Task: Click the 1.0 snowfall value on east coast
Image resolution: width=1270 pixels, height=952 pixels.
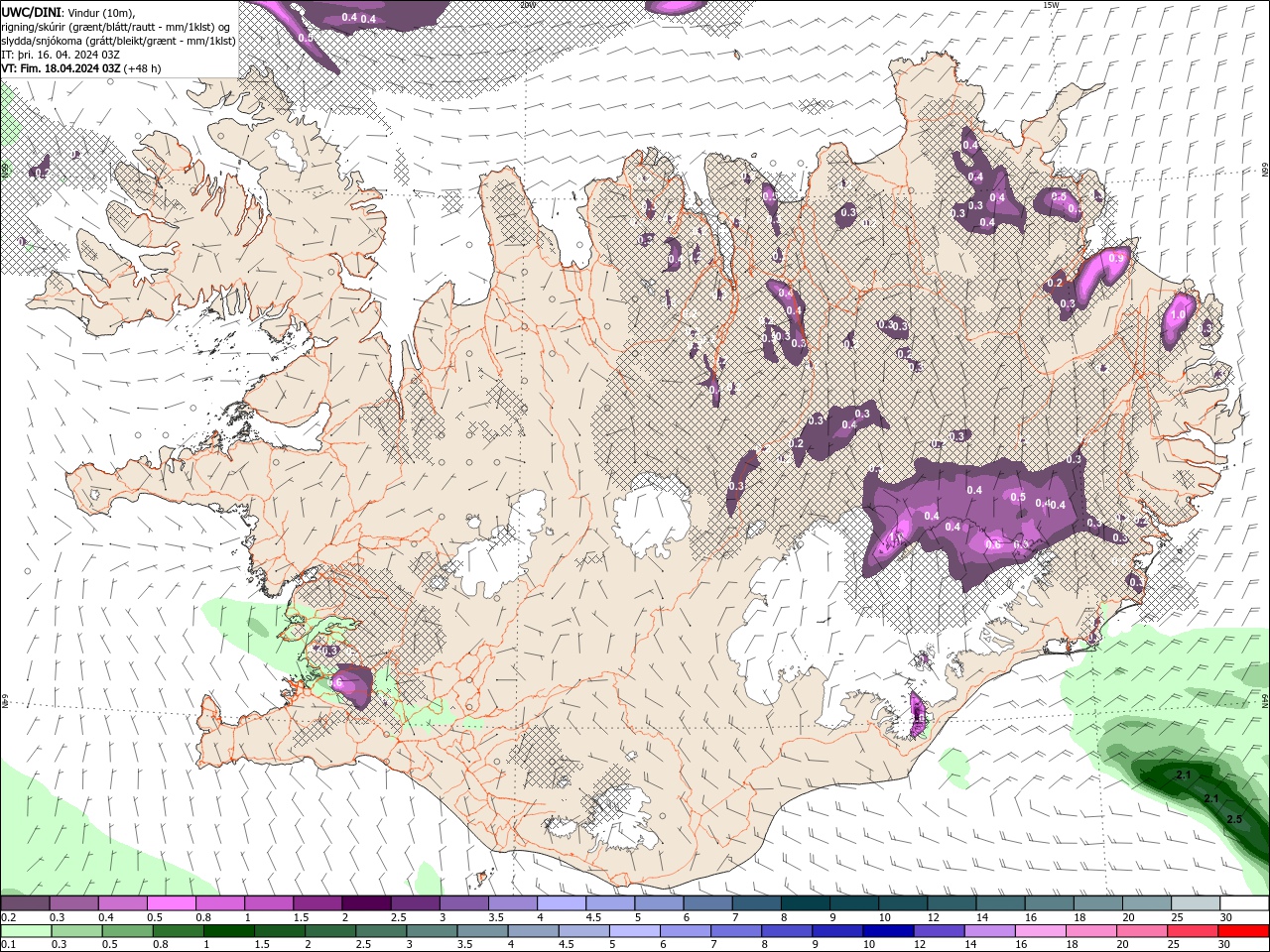Action: click(1178, 314)
